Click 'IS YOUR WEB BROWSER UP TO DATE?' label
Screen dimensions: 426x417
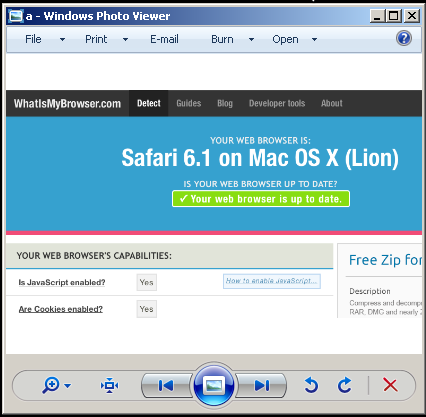(260, 184)
